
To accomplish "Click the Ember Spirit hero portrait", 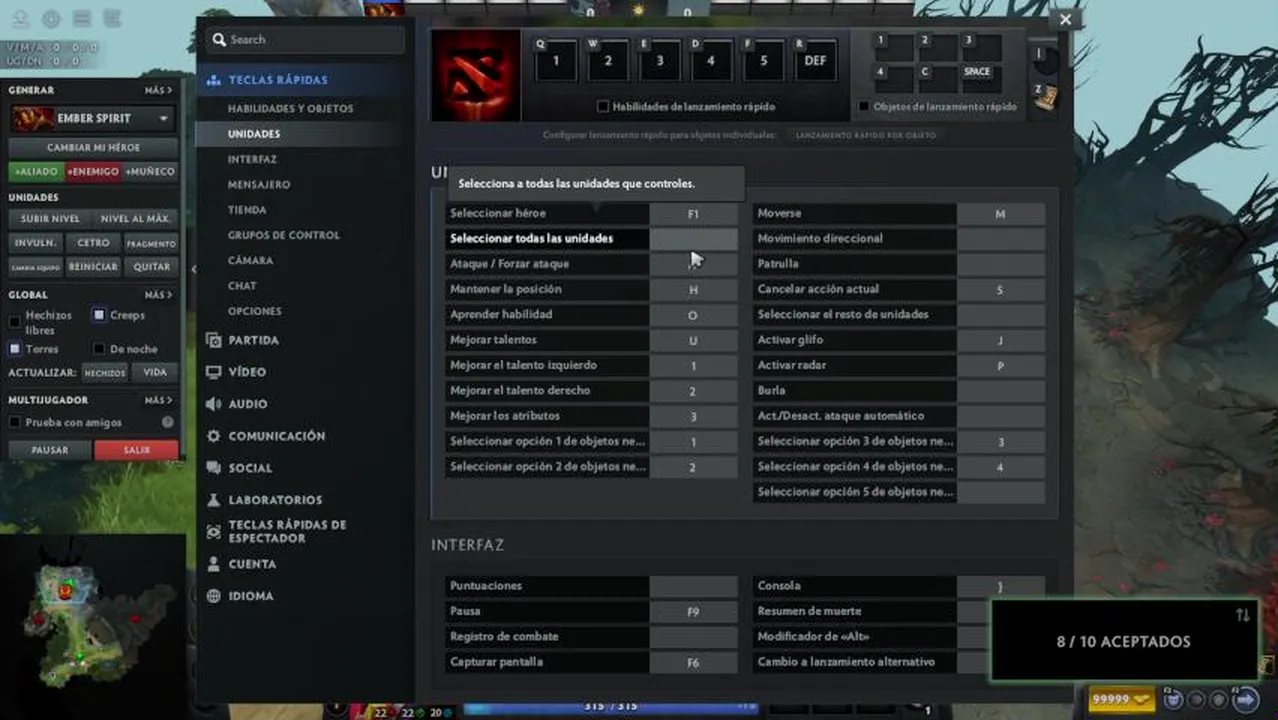I will pos(33,118).
